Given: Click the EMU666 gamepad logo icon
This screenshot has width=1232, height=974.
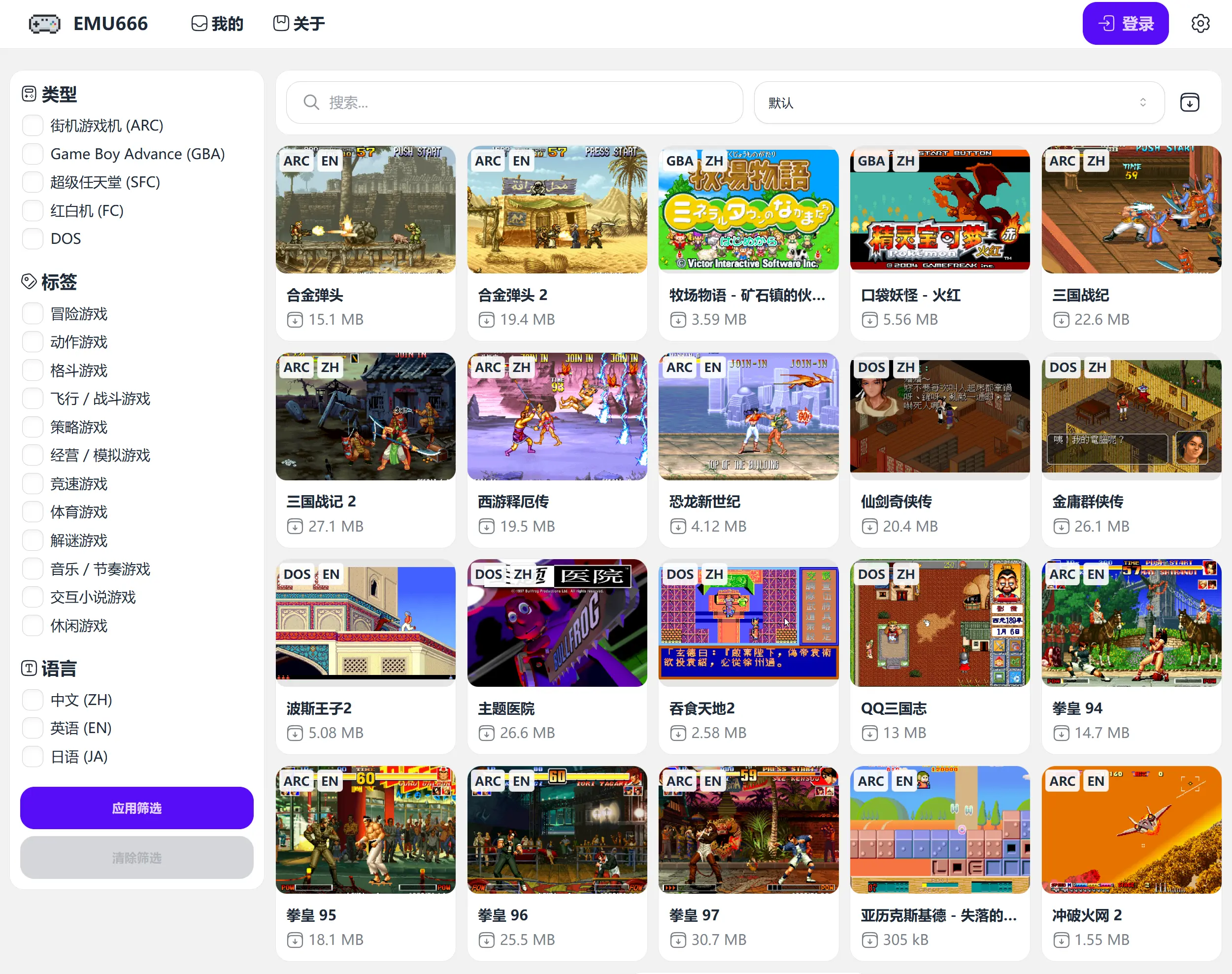Looking at the screenshot, I should pyautogui.click(x=44, y=24).
